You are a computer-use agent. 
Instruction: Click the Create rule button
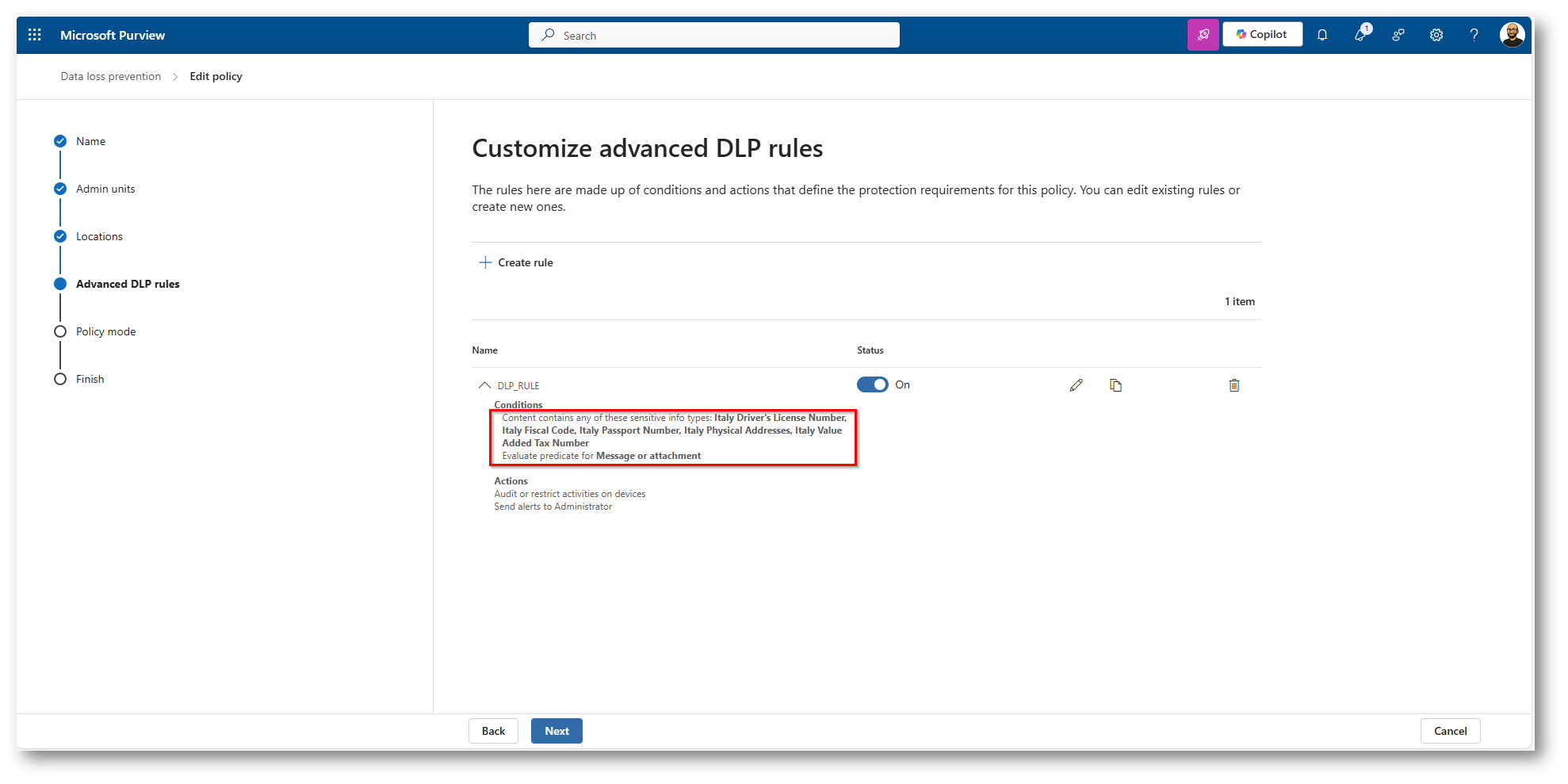516,262
